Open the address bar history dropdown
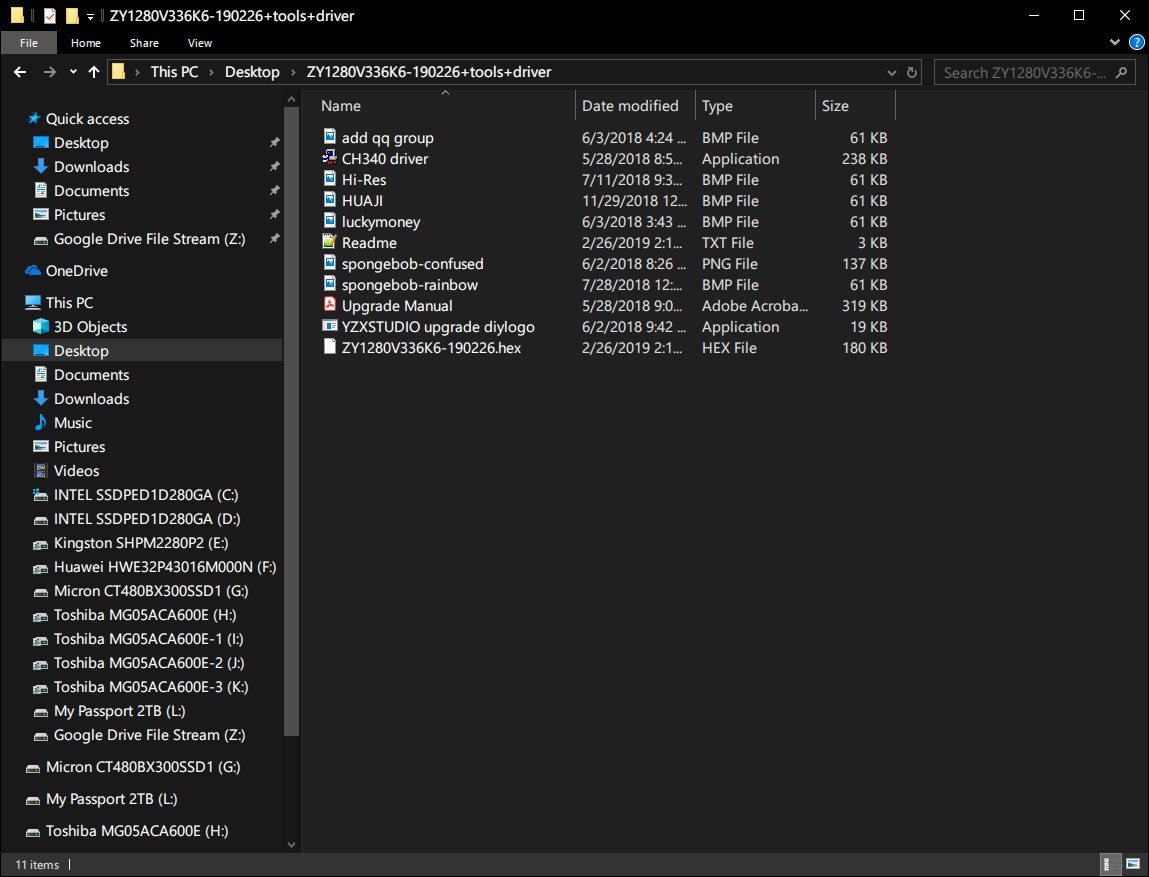The width and height of the screenshot is (1149, 877). pos(891,72)
